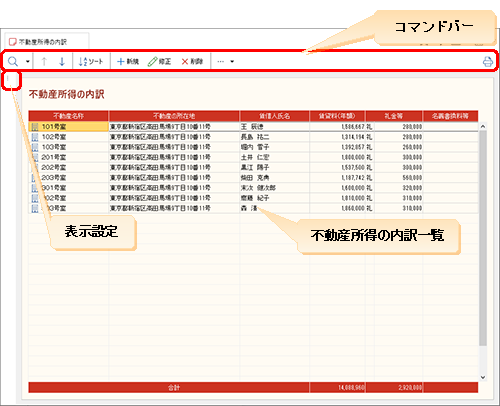
Task: Open the 表示設定 display settings handle
Action: tap(8, 80)
